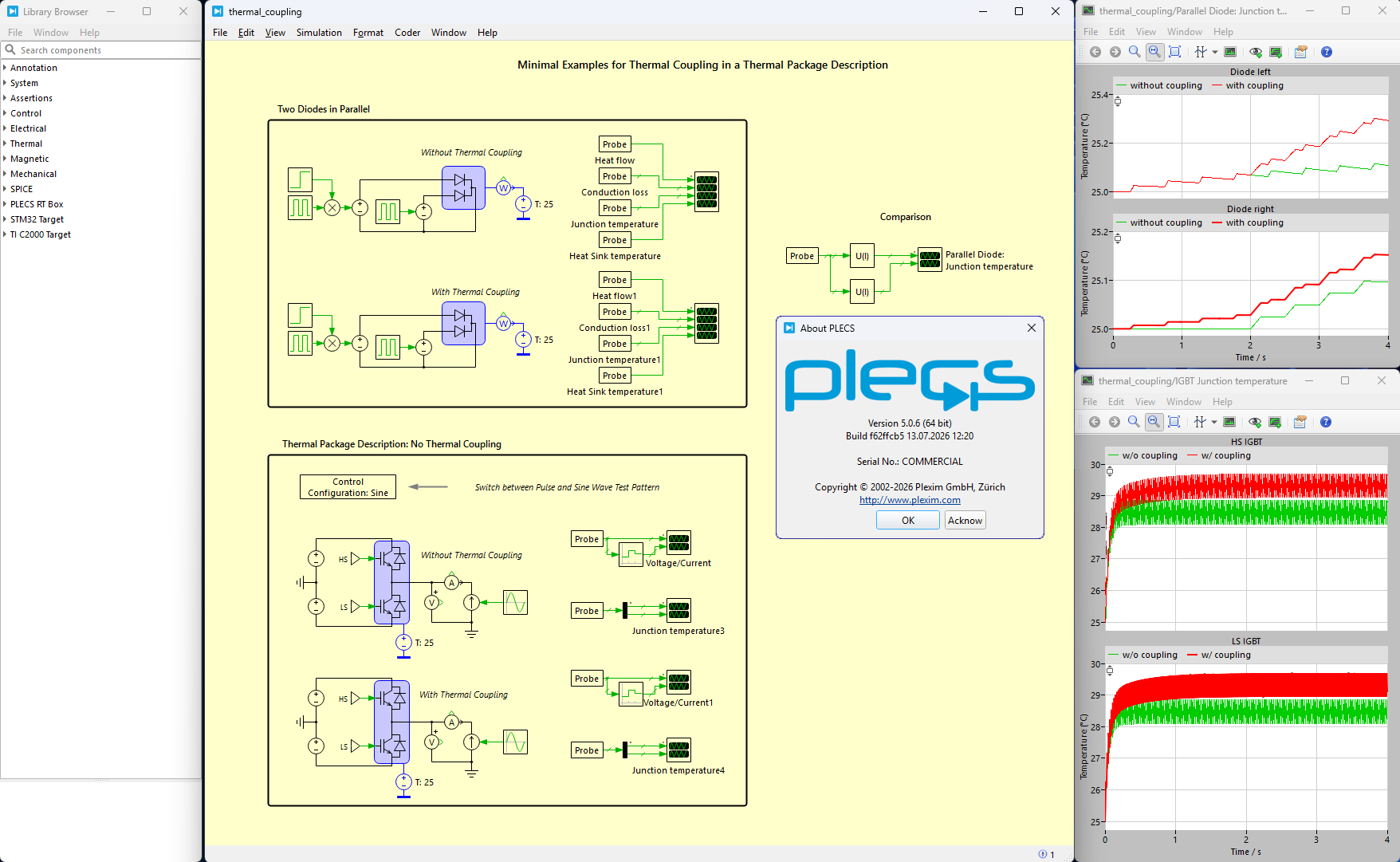
Task: Select the Probe block left of Comparison functions
Action: coord(802,256)
